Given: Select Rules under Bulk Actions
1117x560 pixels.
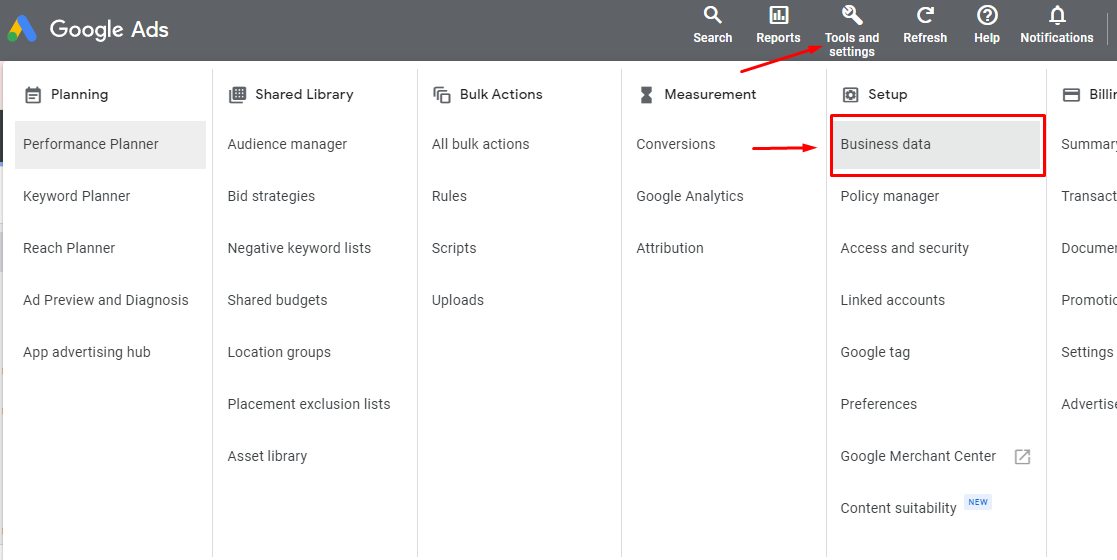Looking at the screenshot, I should pyautogui.click(x=450, y=196).
